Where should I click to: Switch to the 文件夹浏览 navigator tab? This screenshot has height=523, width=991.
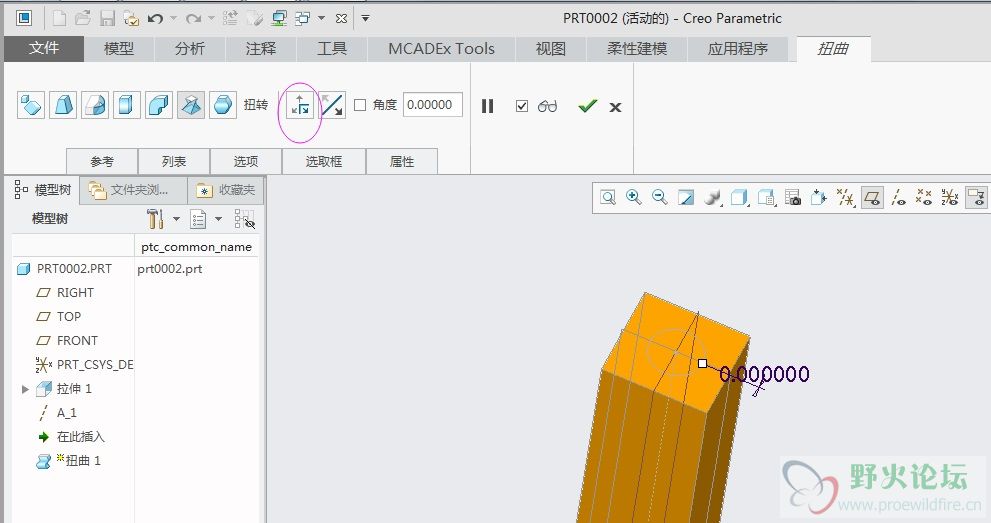[133, 190]
